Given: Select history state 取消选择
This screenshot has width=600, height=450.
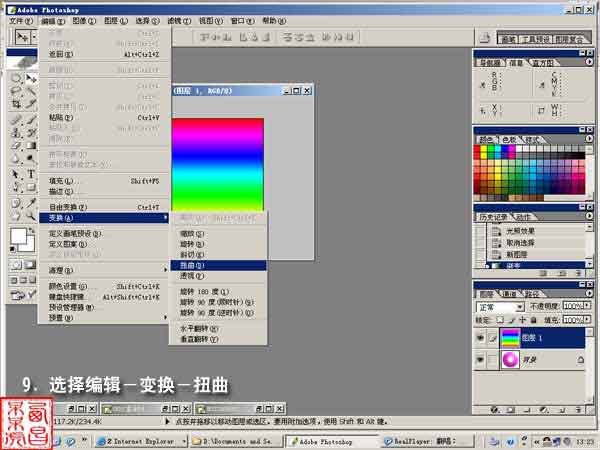Looking at the screenshot, I should [536, 243].
